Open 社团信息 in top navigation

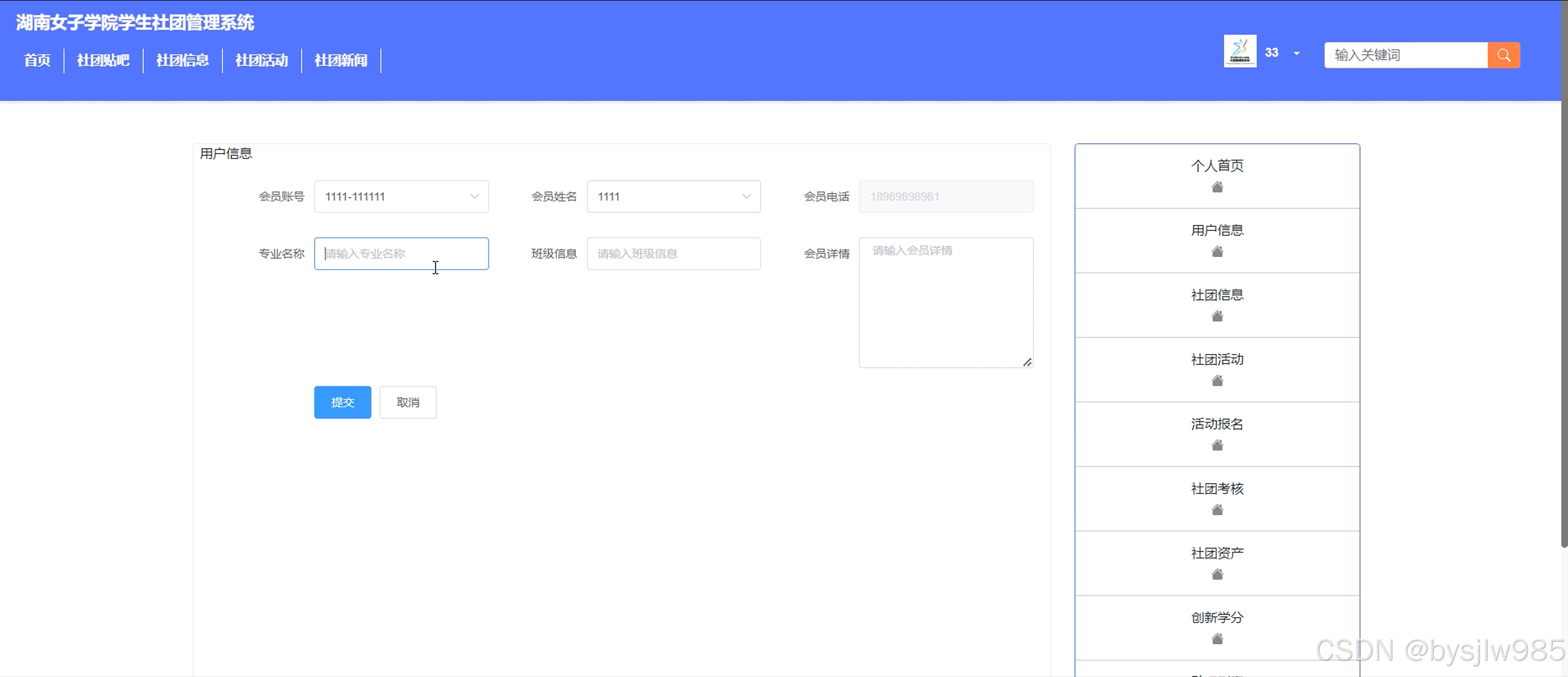pyautogui.click(x=182, y=60)
